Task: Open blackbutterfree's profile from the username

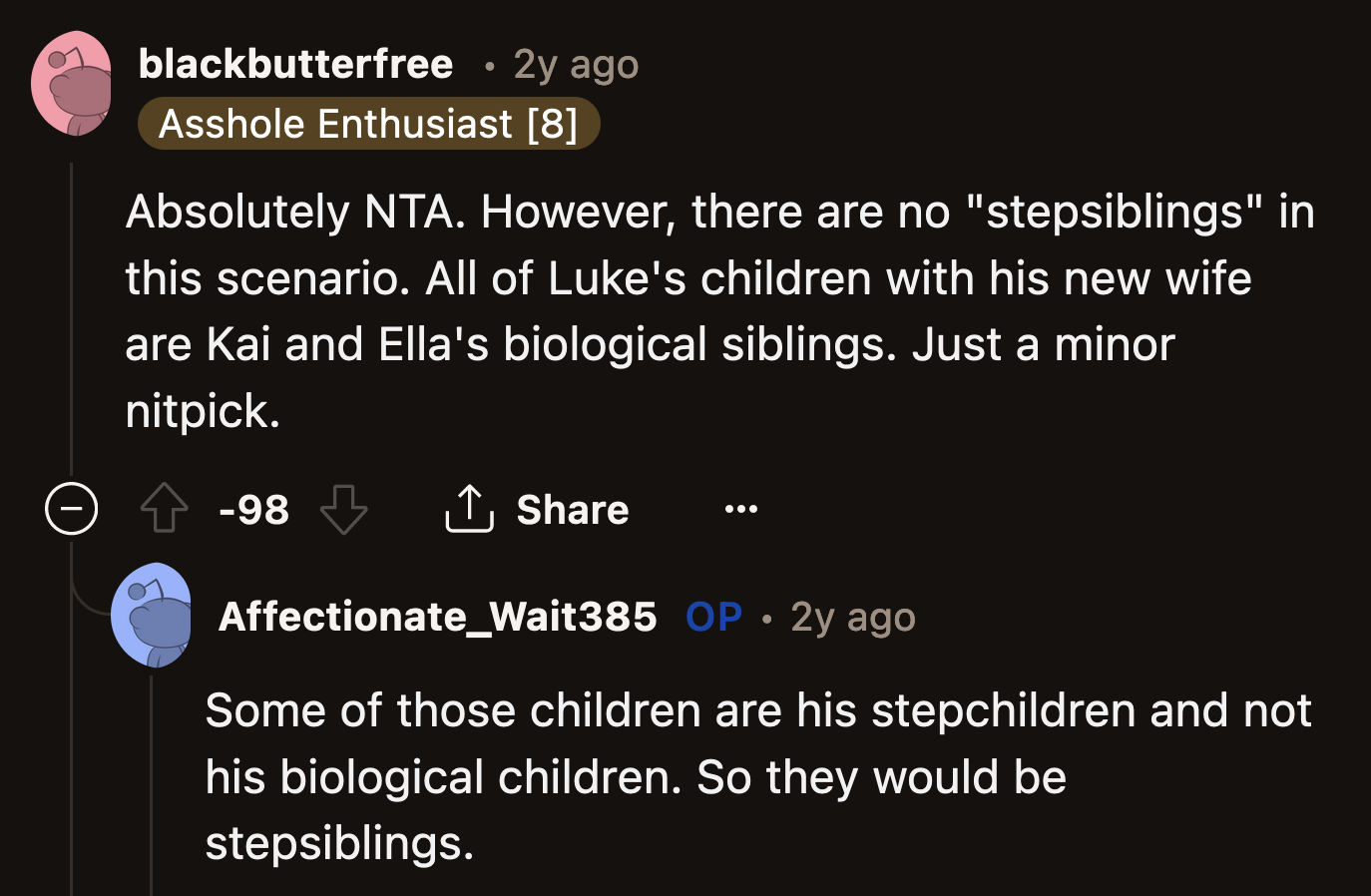Action: (296, 63)
